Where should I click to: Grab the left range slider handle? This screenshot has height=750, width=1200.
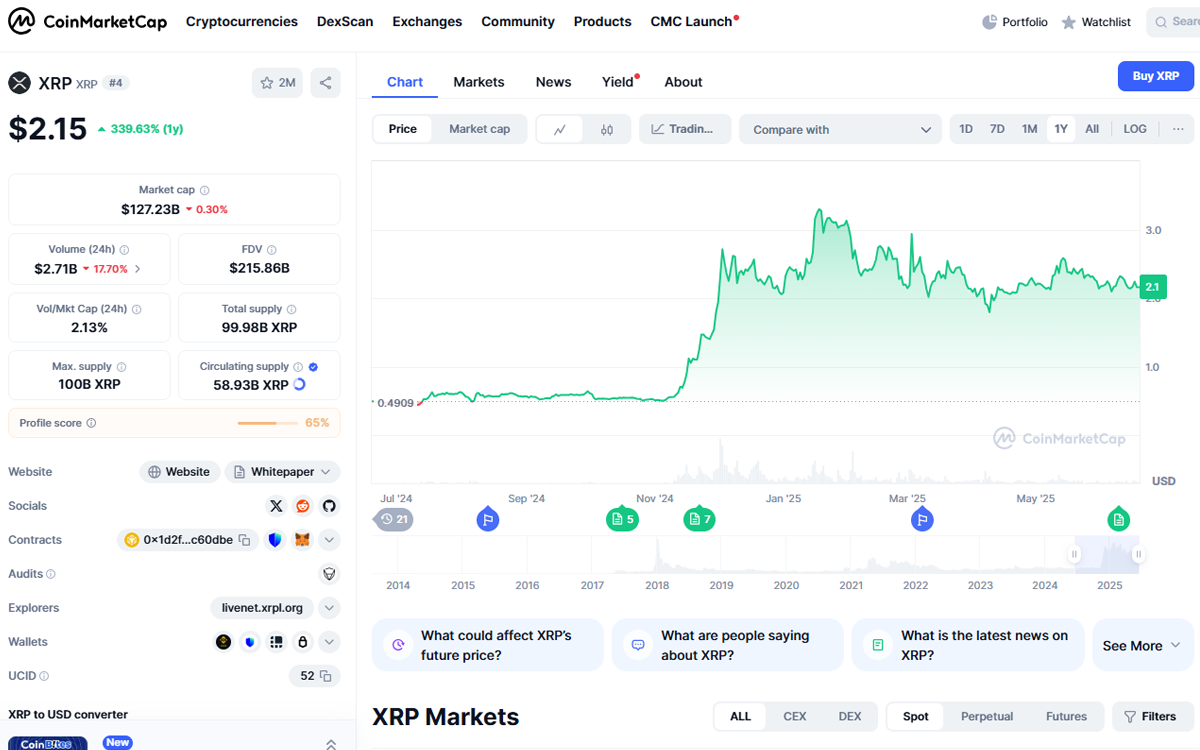coord(1076,554)
